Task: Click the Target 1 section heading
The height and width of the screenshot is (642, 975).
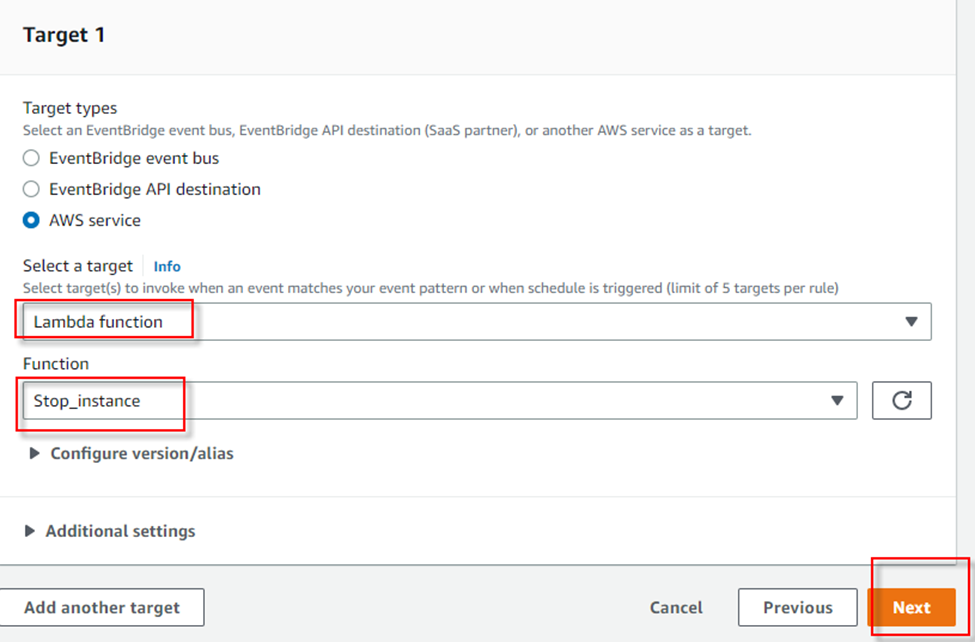Action: pos(64,35)
